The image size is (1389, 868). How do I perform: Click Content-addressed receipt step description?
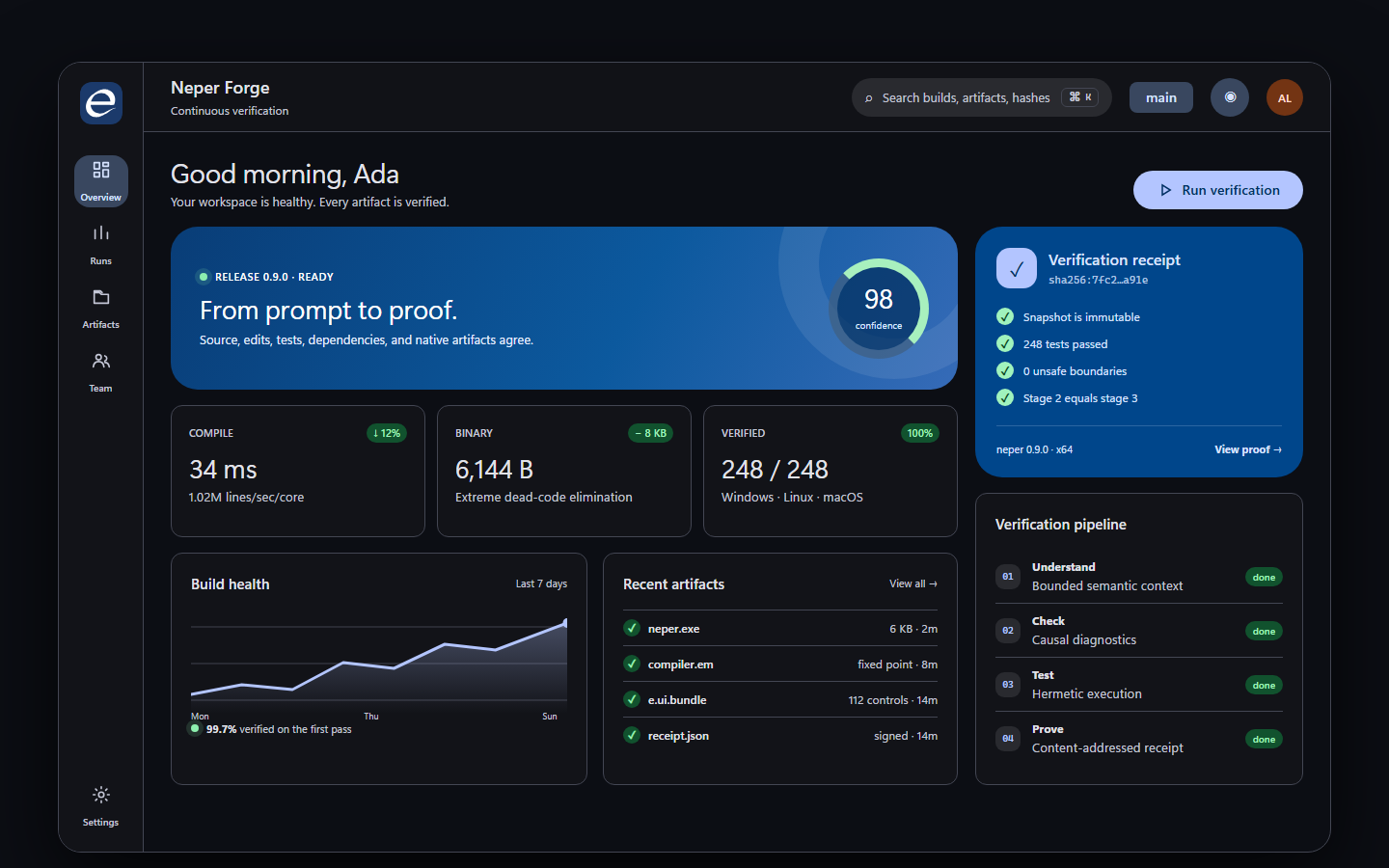(1107, 747)
